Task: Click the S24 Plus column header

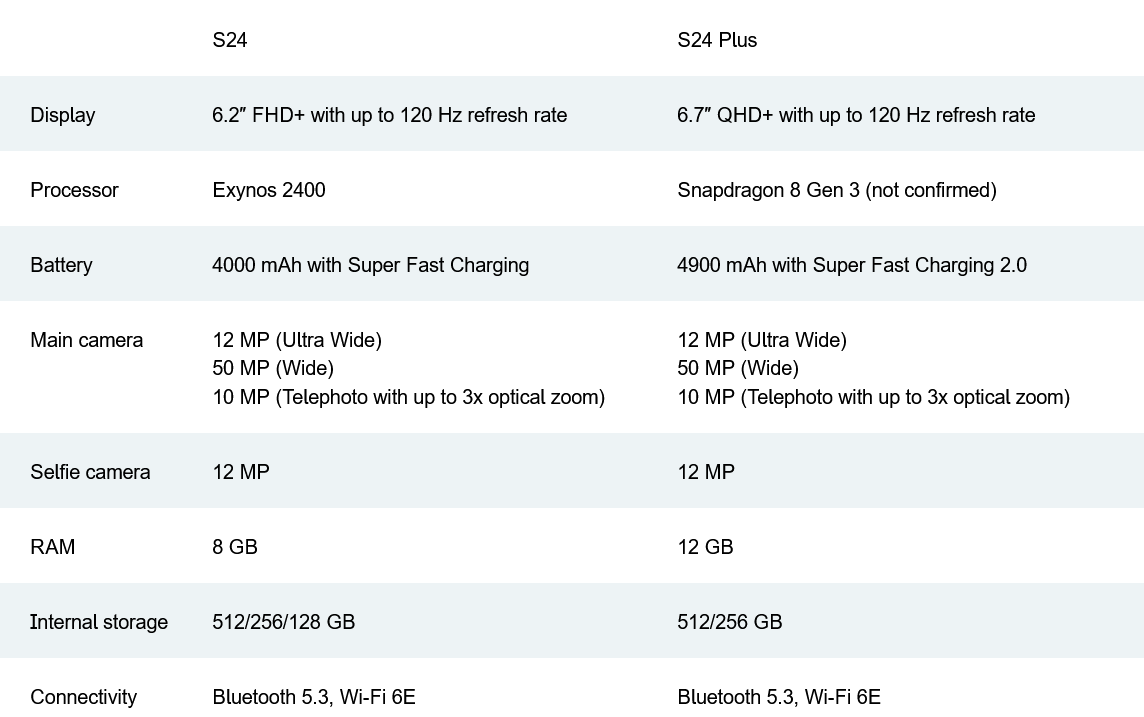Action: [x=717, y=40]
